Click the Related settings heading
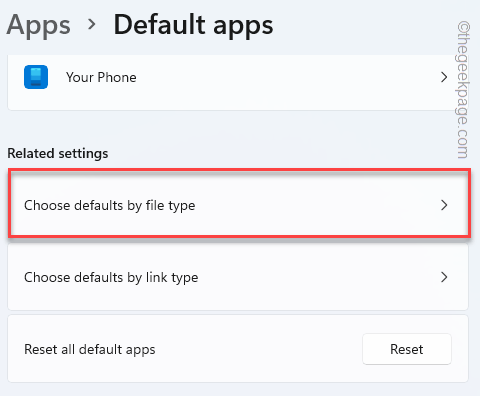 [58, 153]
